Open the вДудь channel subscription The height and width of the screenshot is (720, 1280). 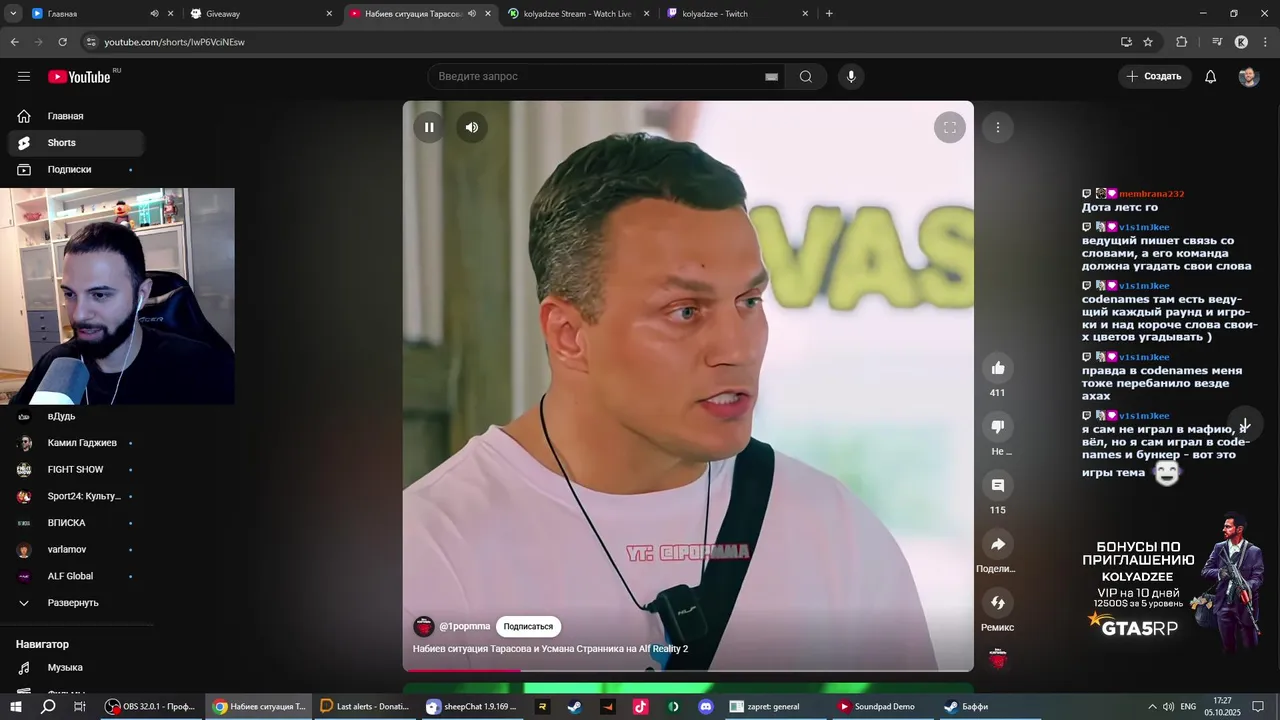click(x=76, y=416)
